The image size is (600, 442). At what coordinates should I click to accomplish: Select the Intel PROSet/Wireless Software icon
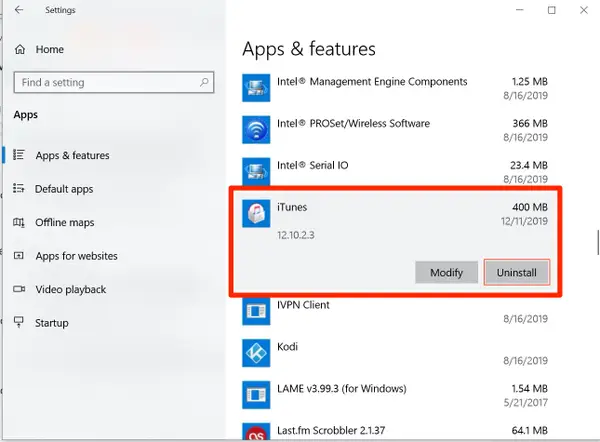click(256, 130)
